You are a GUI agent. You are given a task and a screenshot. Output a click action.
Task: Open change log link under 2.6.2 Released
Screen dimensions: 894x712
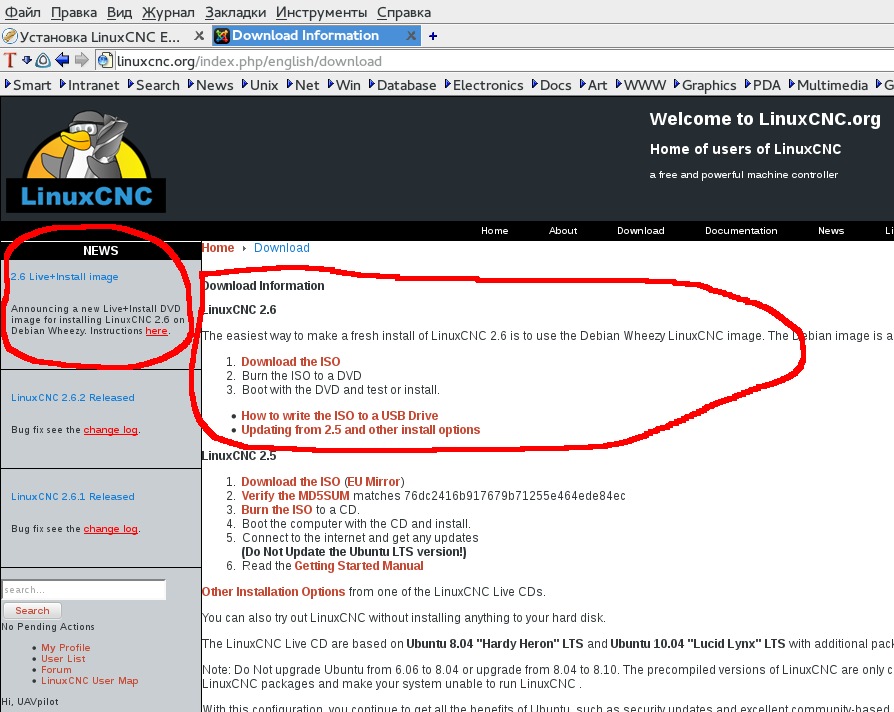click(x=111, y=430)
